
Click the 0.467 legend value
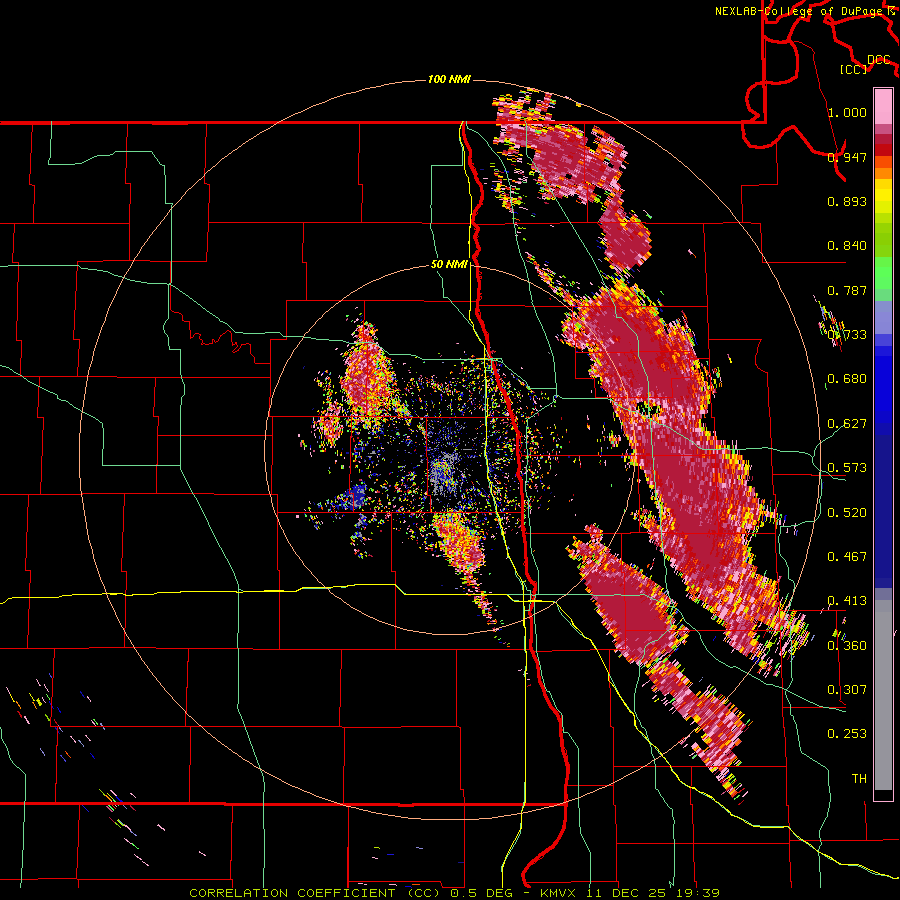(x=847, y=557)
